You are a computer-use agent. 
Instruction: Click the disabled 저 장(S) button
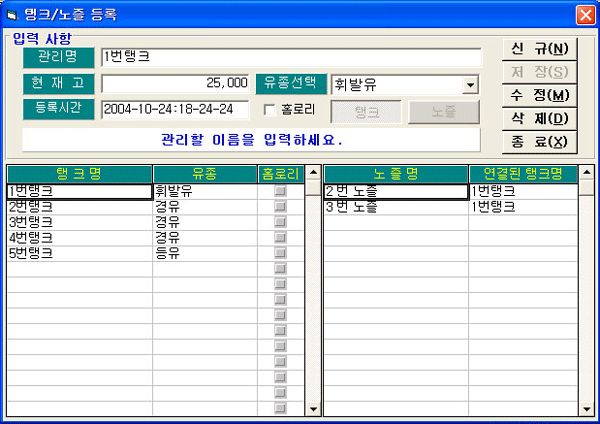[539, 72]
